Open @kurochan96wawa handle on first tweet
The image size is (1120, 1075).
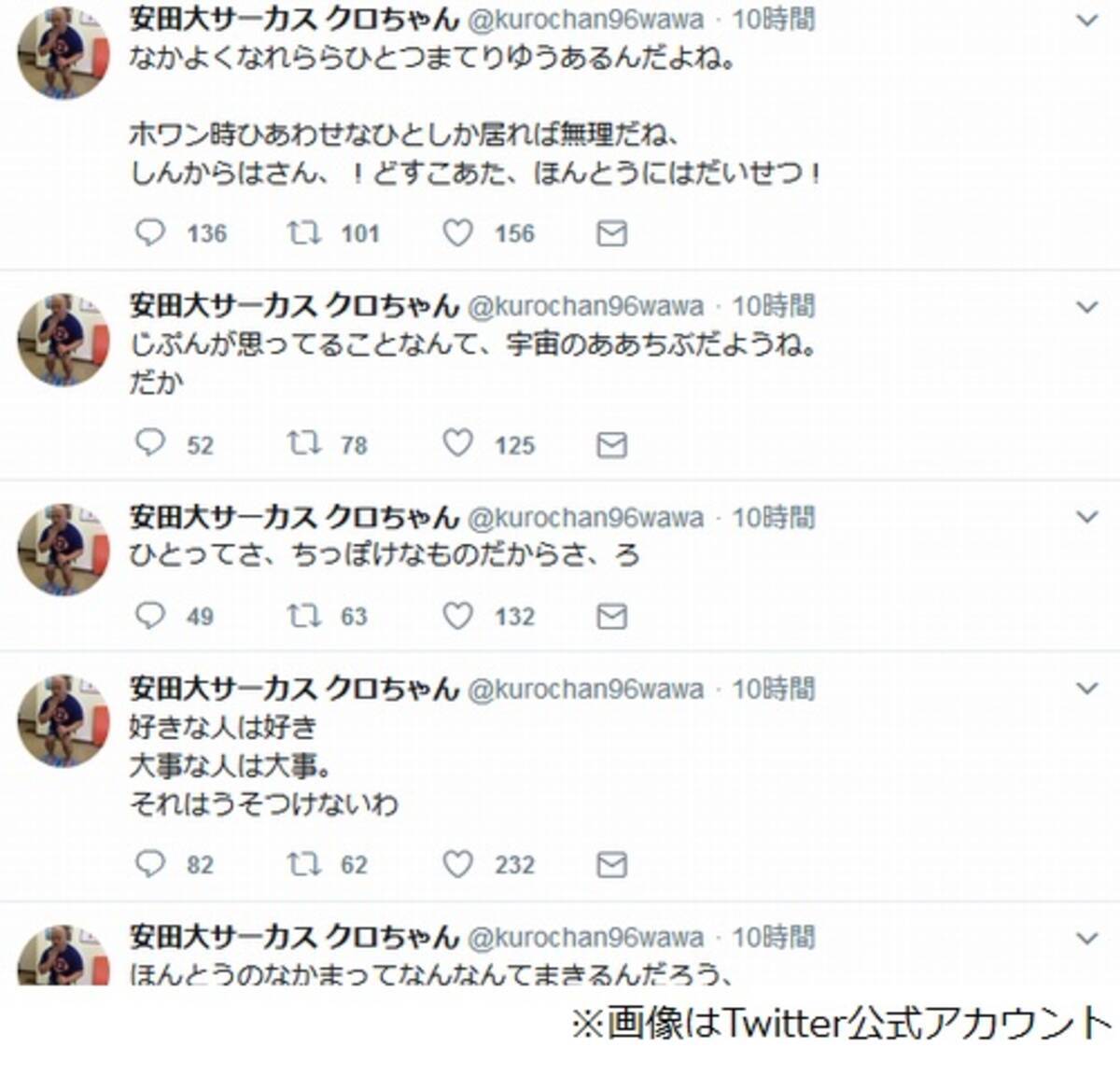(585, 19)
